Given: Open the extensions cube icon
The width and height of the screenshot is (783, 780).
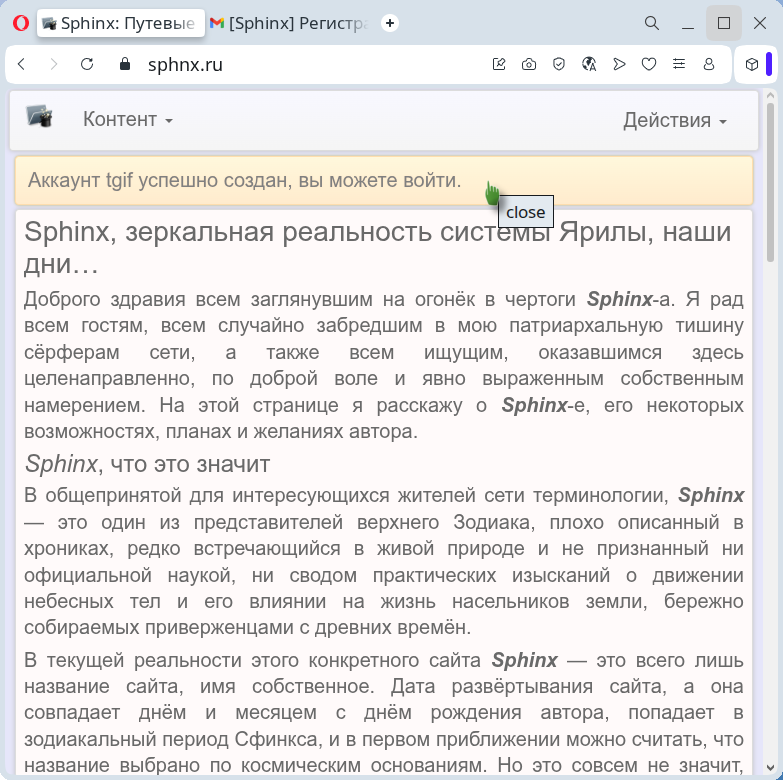Looking at the screenshot, I should (x=752, y=64).
